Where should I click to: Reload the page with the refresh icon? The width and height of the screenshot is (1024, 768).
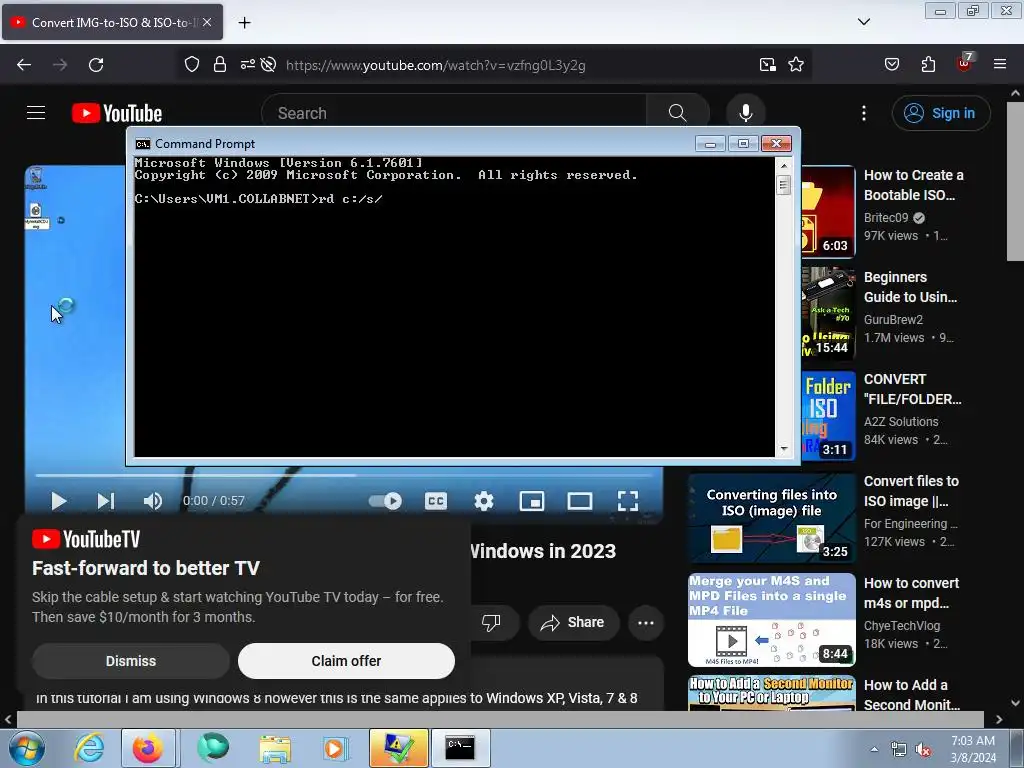click(96, 65)
